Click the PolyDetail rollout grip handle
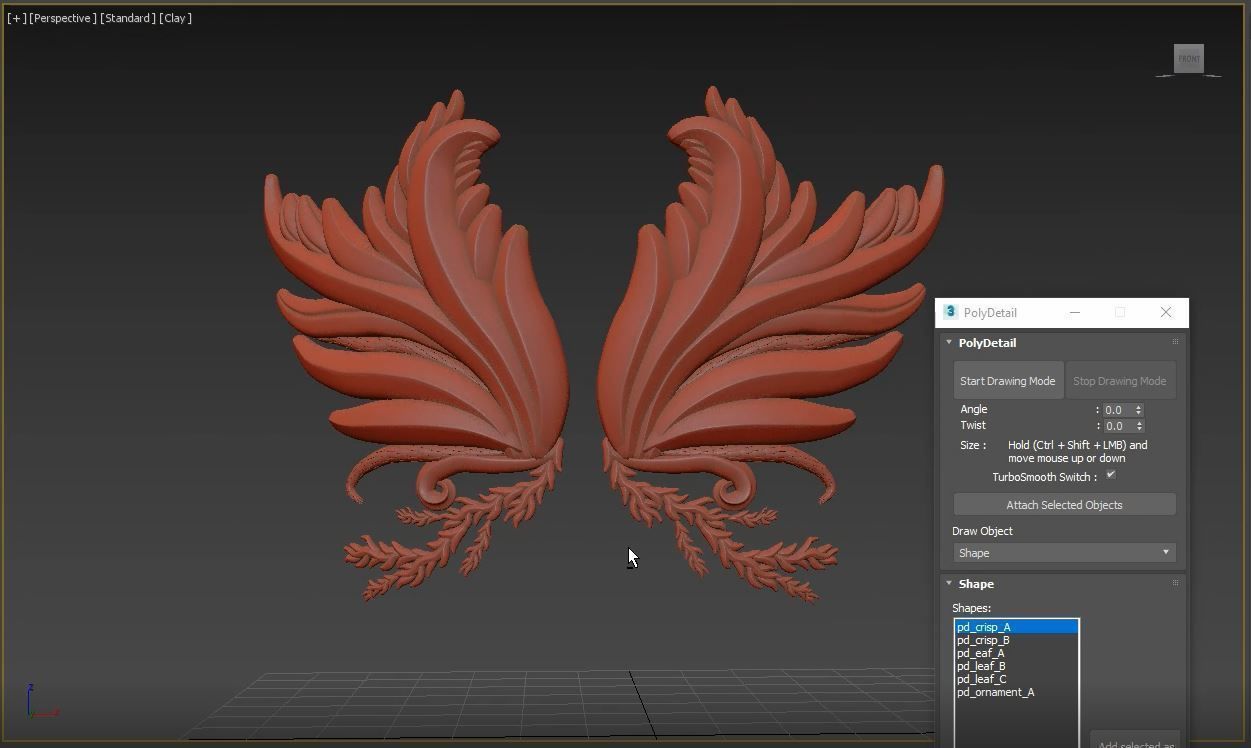Viewport: 1251px width, 748px height. (1175, 342)
